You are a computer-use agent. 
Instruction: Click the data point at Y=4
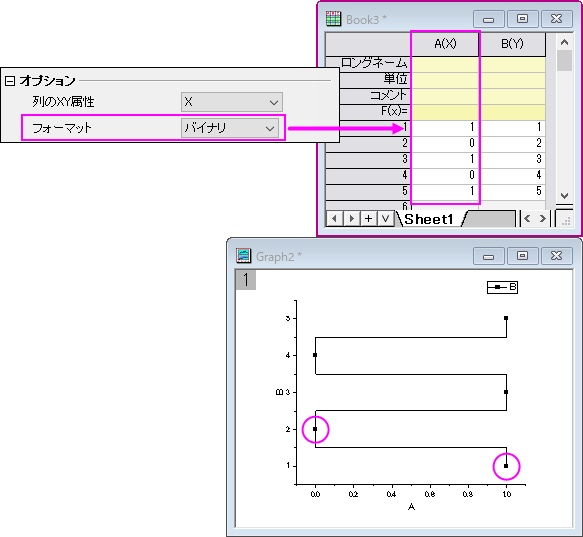pyautogui.click(x=315, y=355)
